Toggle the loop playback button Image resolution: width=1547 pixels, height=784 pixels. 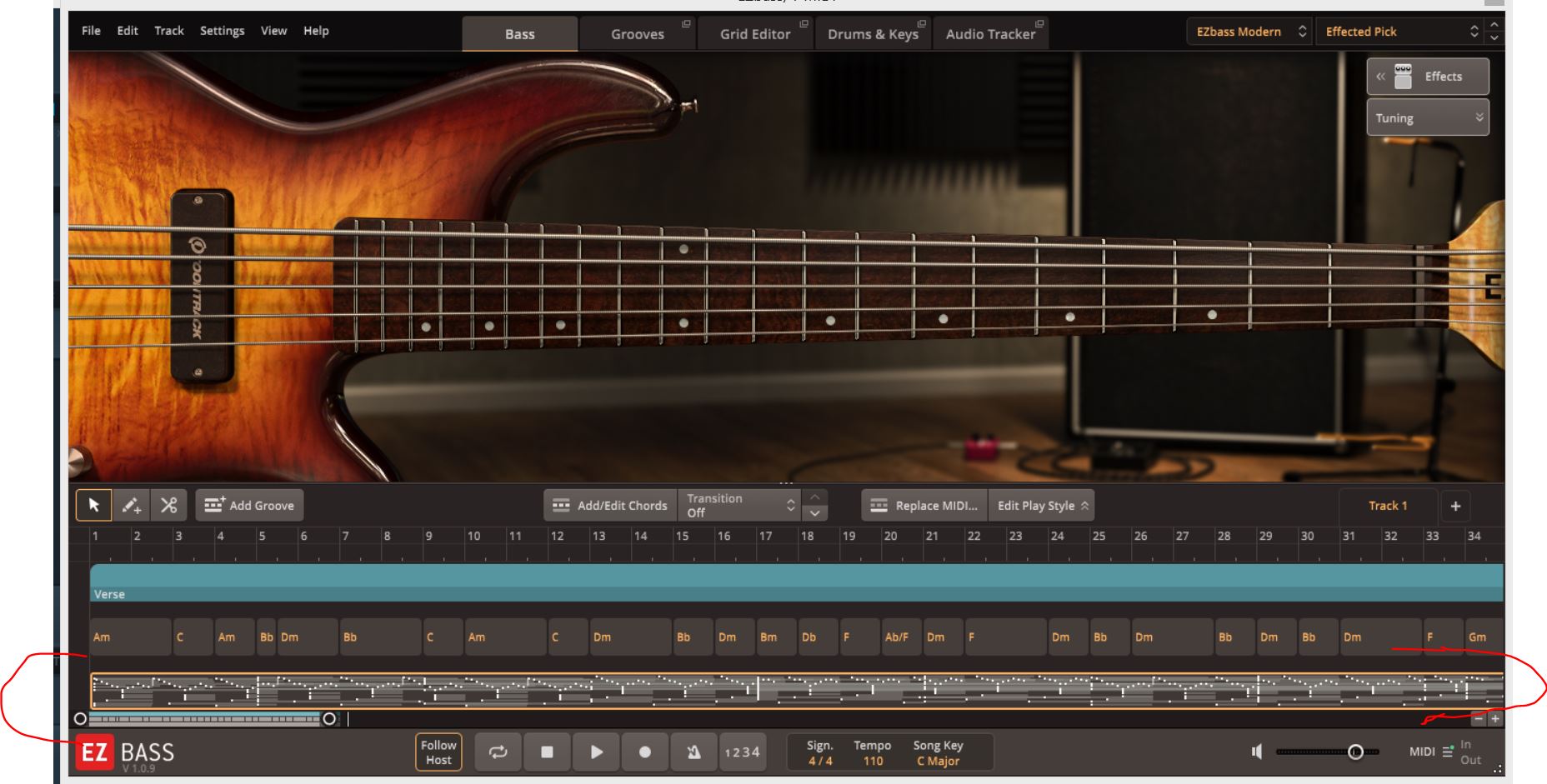(498, 752)
